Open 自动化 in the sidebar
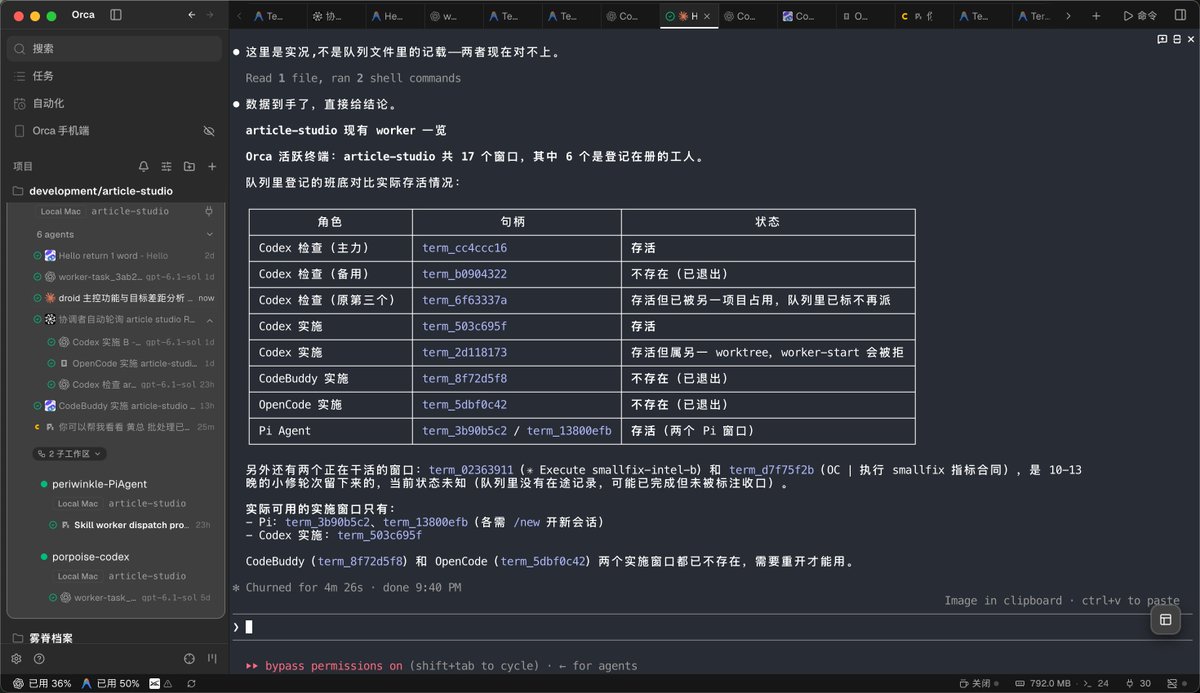This screenshot has height=693, width=1200. tap(114, 103)
